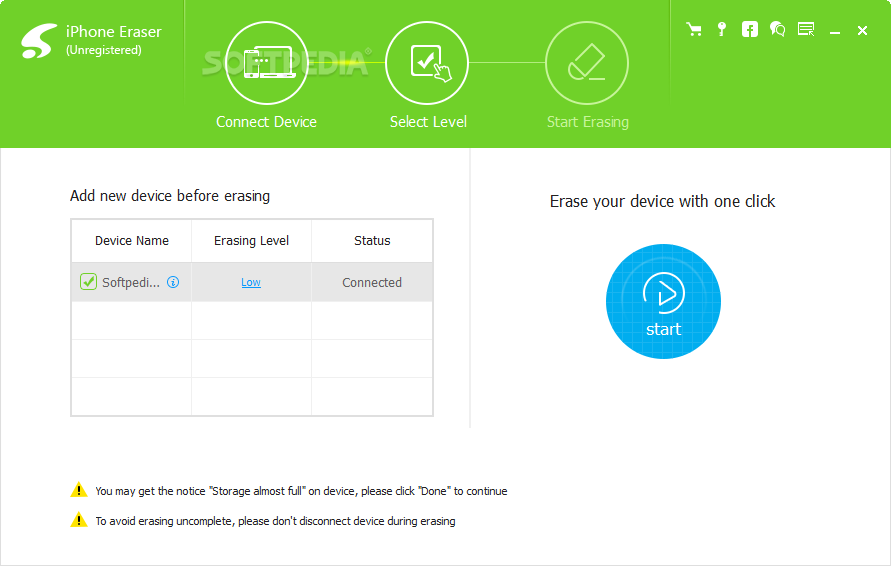
Task: Click the Start Erasing eraser icon
Action: (x=587, y=63)
